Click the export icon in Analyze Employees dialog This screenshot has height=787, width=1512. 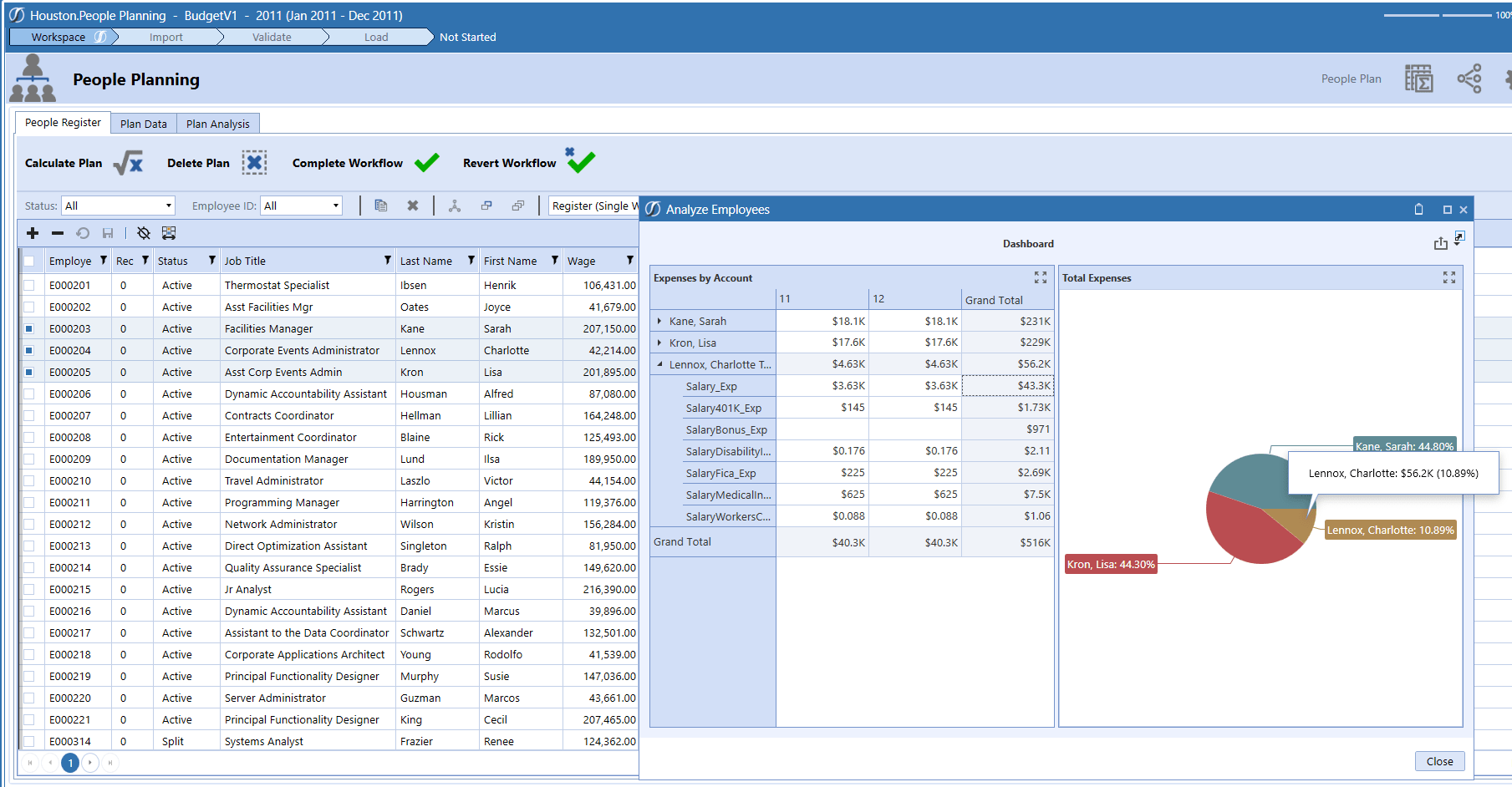coord(1440,243)
